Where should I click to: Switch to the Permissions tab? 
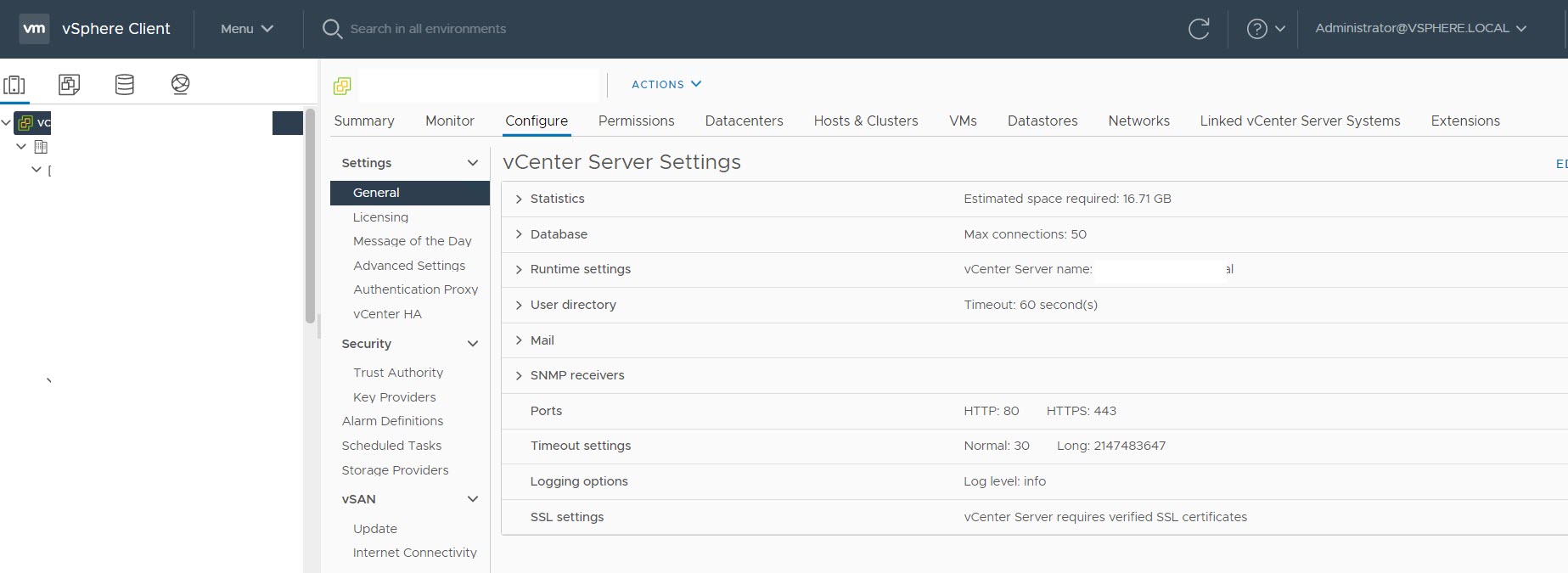tap(636, 121)
